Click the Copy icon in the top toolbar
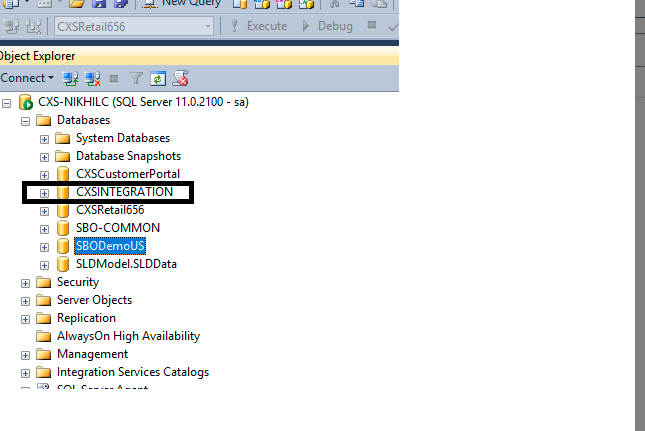 pos(357,4)
